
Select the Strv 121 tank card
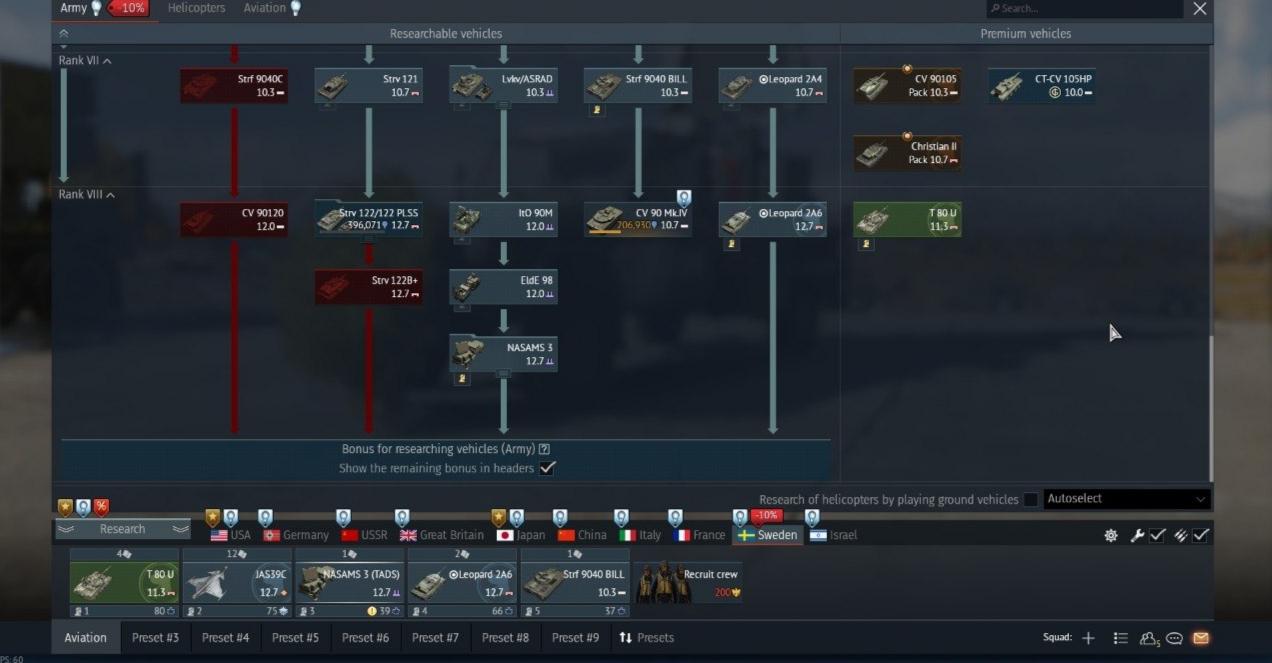368,86
